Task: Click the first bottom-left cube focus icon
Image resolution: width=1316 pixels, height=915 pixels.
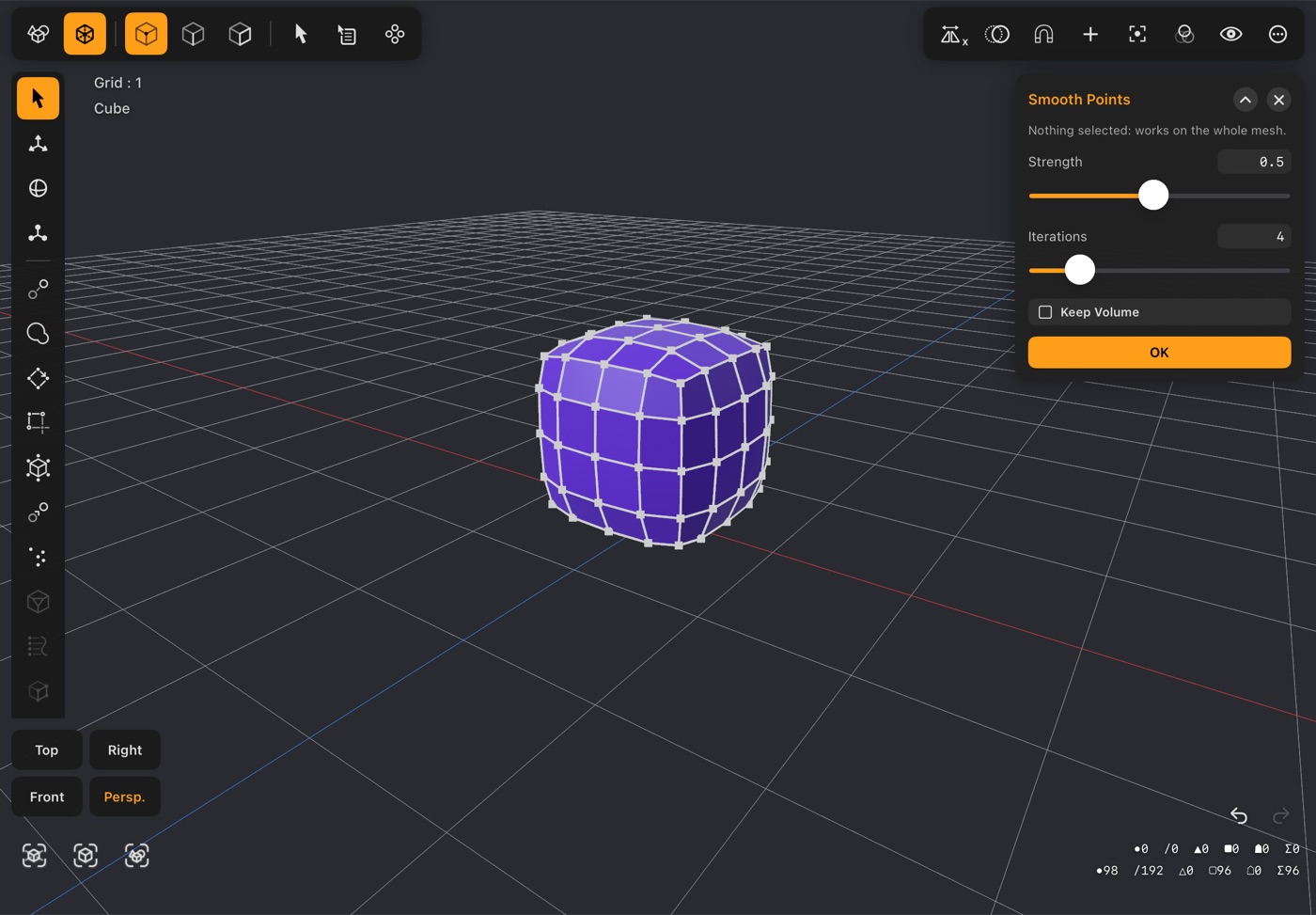Action: tap(35, 855)
